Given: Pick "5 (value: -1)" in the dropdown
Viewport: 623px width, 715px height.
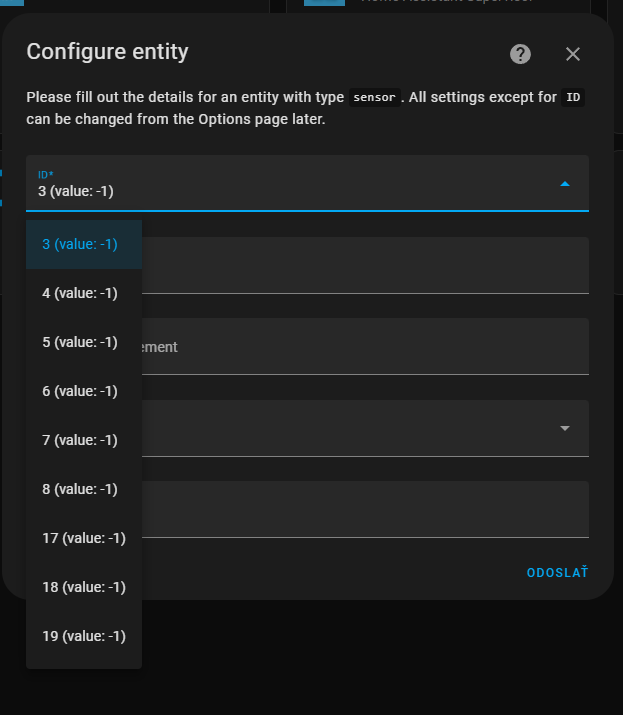Looking at the screenshot, I should click(80, 342).
